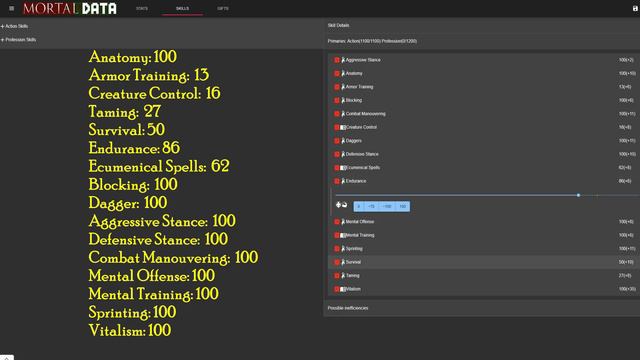Click the Mortal Data logo
Viewport: 640px width, 360px height.
click(x=70, y=8)
